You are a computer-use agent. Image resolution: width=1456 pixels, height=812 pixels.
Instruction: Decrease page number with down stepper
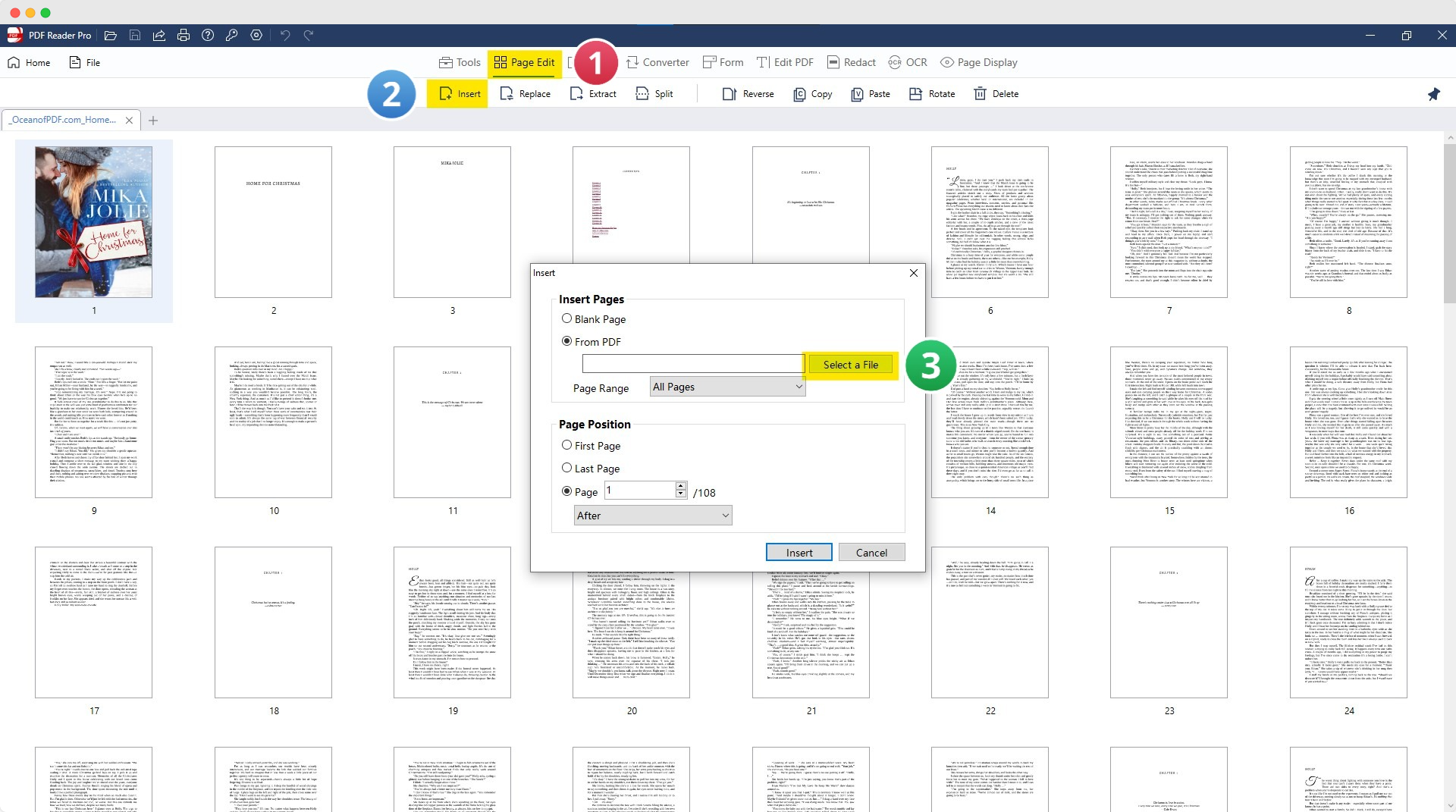[x=681, y=494]
